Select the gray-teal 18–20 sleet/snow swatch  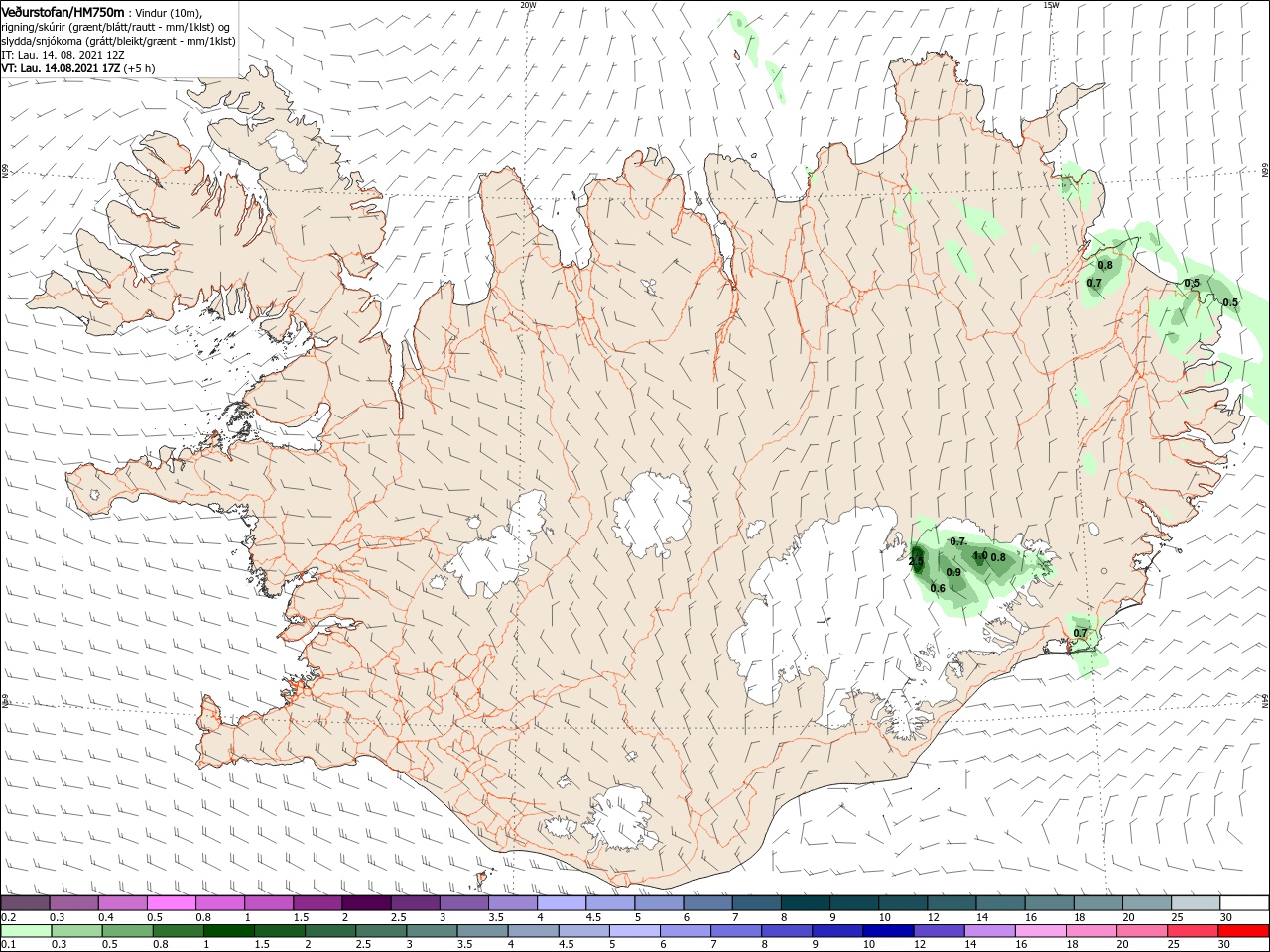pos(1096,903)
